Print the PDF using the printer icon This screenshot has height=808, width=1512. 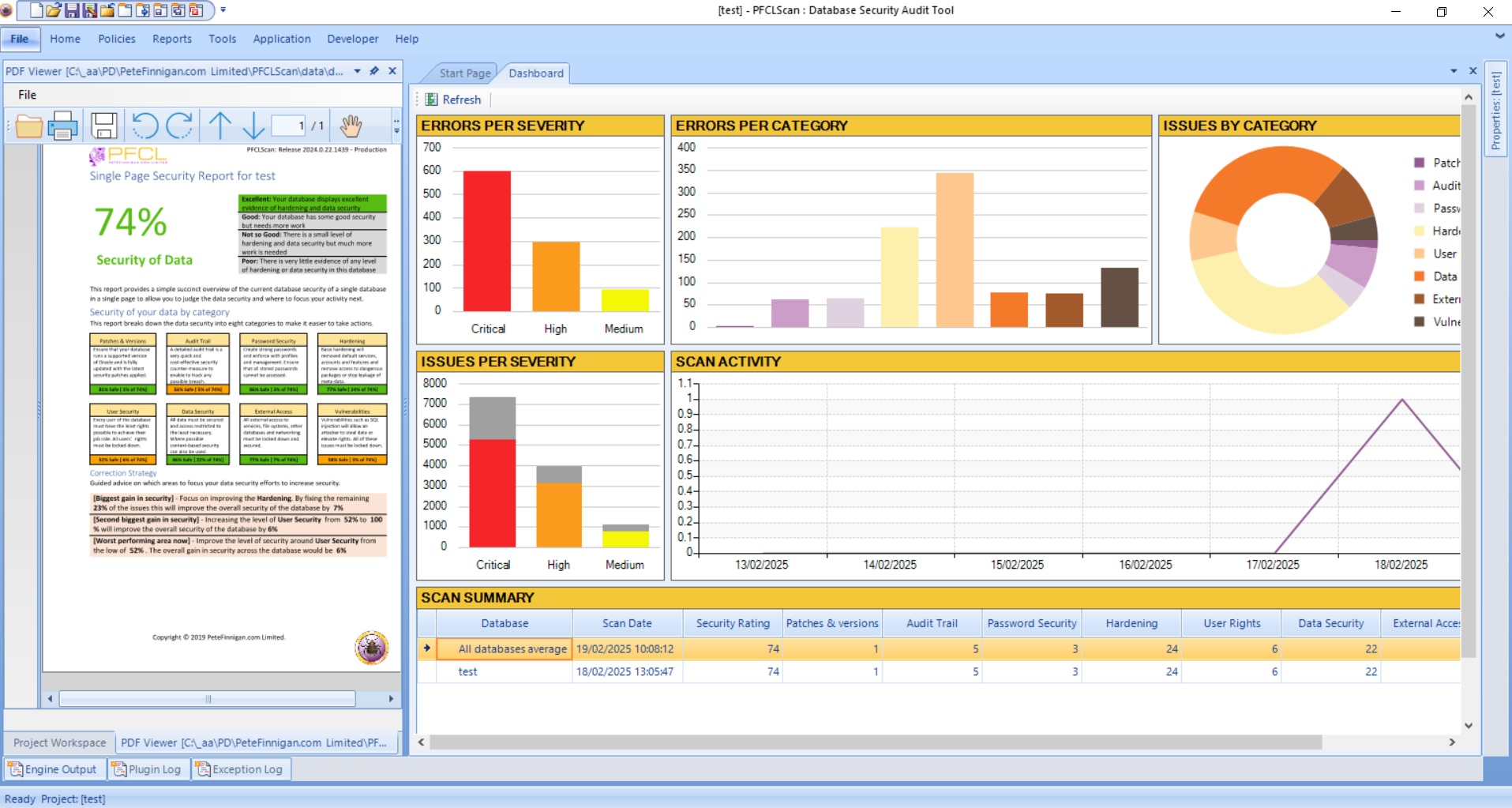tap(63, 126)
